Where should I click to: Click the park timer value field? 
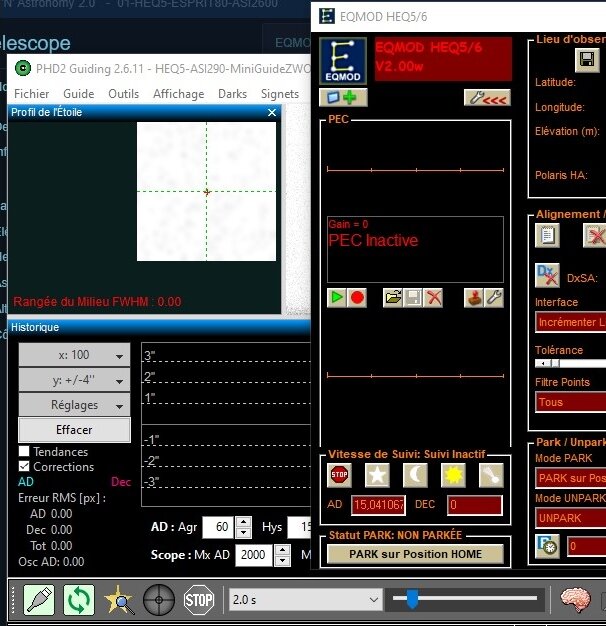(x=587, y=546)
